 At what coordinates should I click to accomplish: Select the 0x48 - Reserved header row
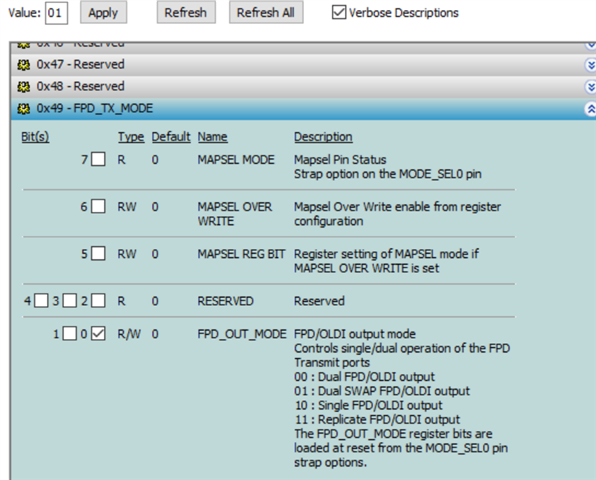(303, 87)
